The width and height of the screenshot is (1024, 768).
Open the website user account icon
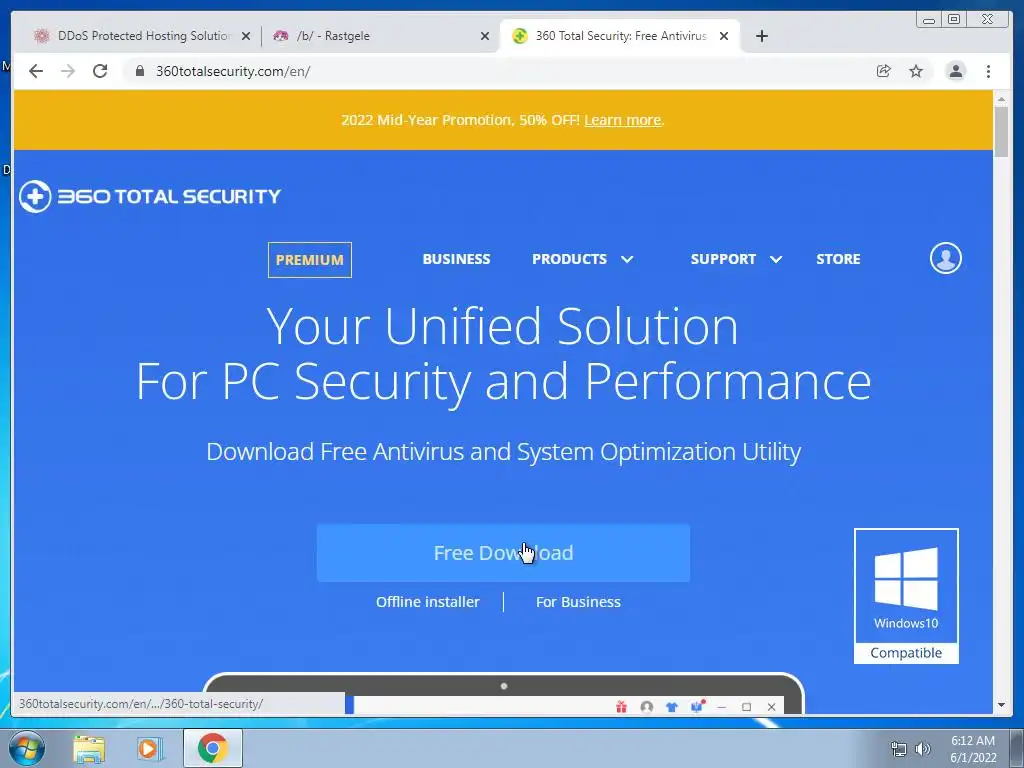pos(945,258)
